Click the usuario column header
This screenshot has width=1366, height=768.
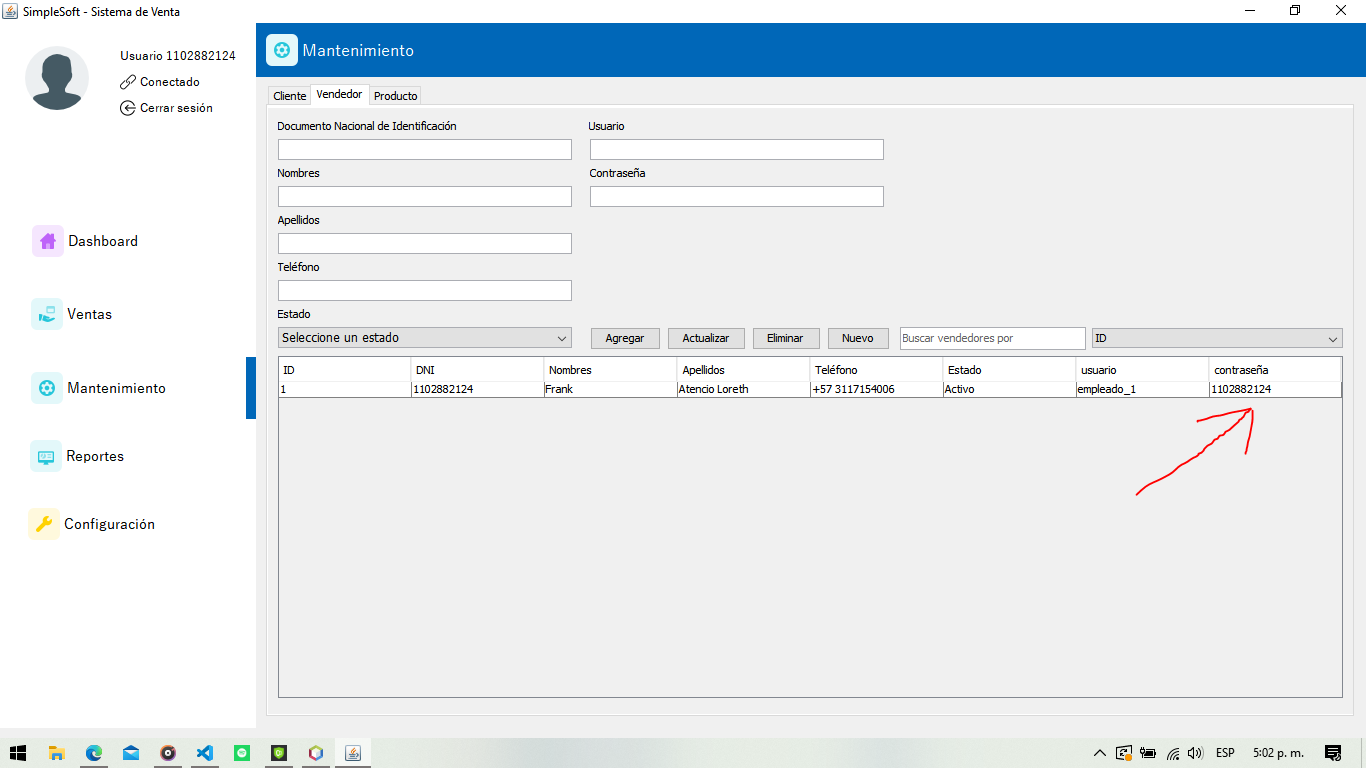pyautogui.click(x=1142, y=370)
